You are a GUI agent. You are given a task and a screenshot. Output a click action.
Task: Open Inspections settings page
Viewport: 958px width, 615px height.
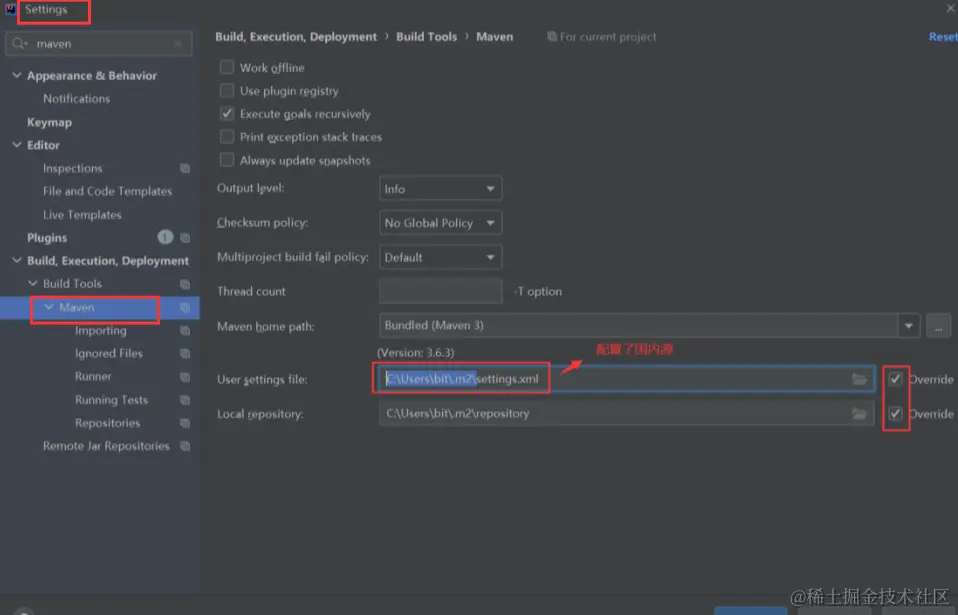tap(73, 168)
